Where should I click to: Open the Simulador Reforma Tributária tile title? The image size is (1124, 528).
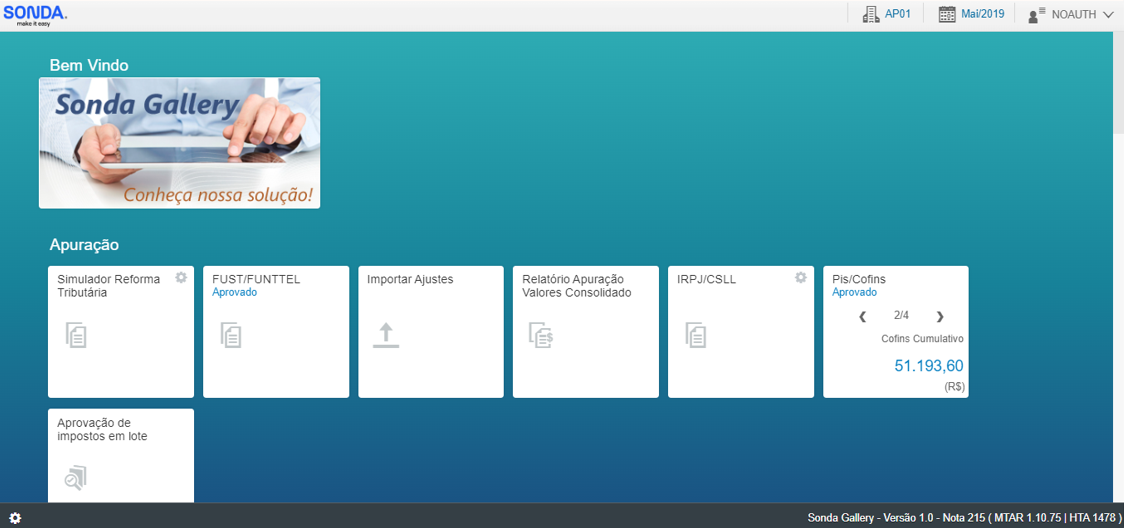(x=109, y=285)
